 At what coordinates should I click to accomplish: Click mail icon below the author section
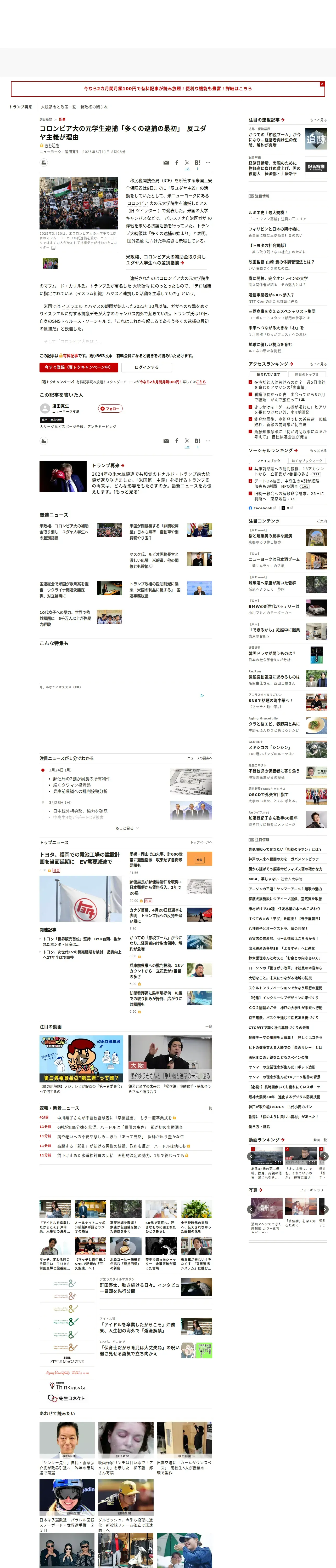(x=166, y=441)
